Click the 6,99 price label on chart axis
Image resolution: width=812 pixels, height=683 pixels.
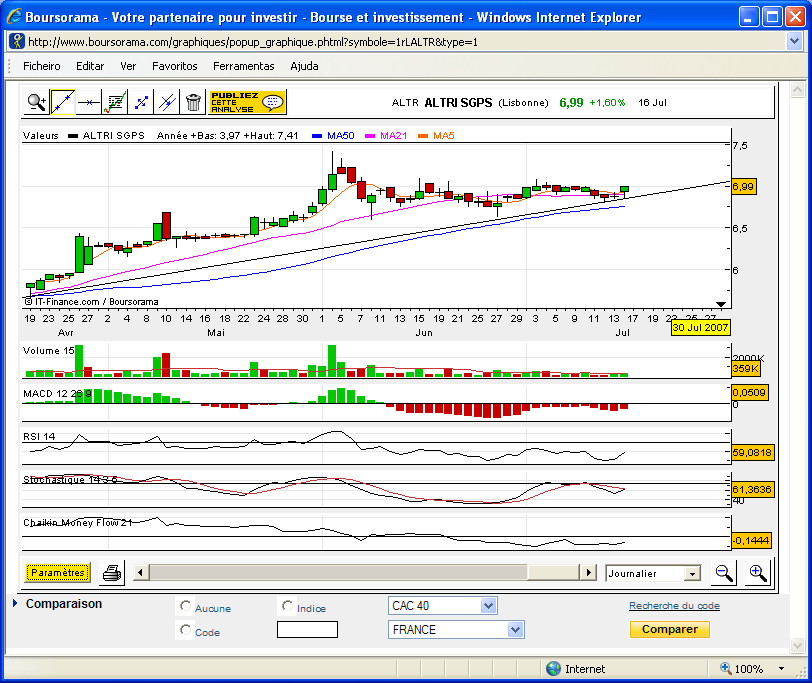click(x=744, y=186)
